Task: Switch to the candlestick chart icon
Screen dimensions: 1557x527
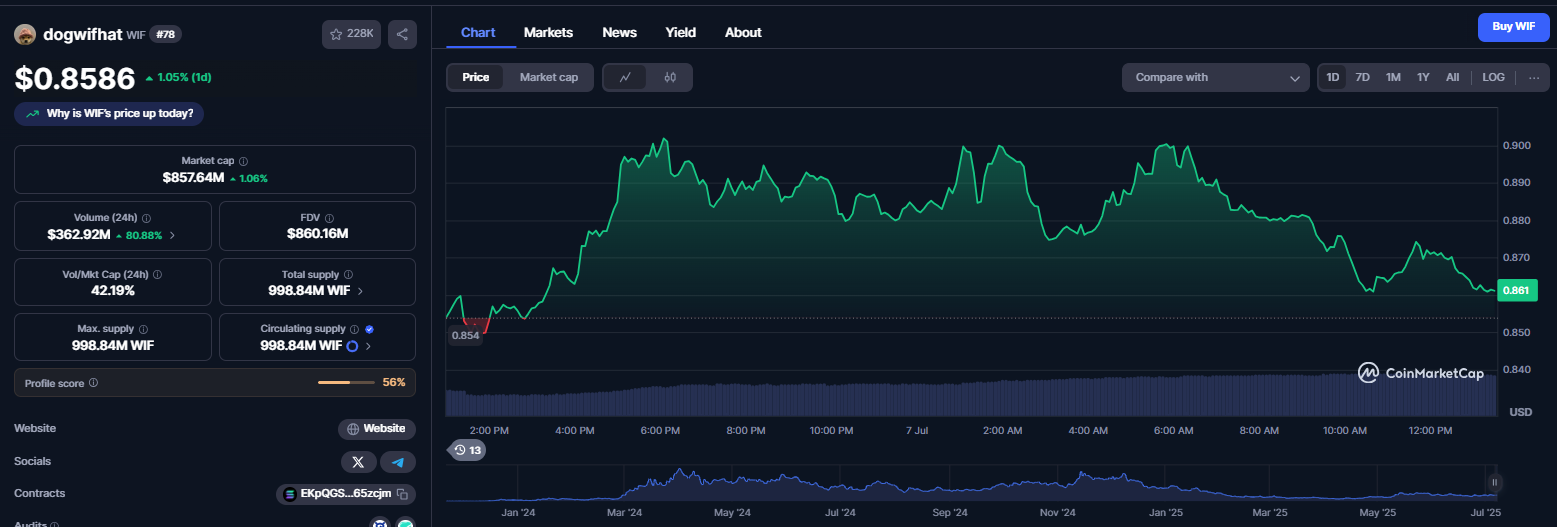Action: [670, 77]
